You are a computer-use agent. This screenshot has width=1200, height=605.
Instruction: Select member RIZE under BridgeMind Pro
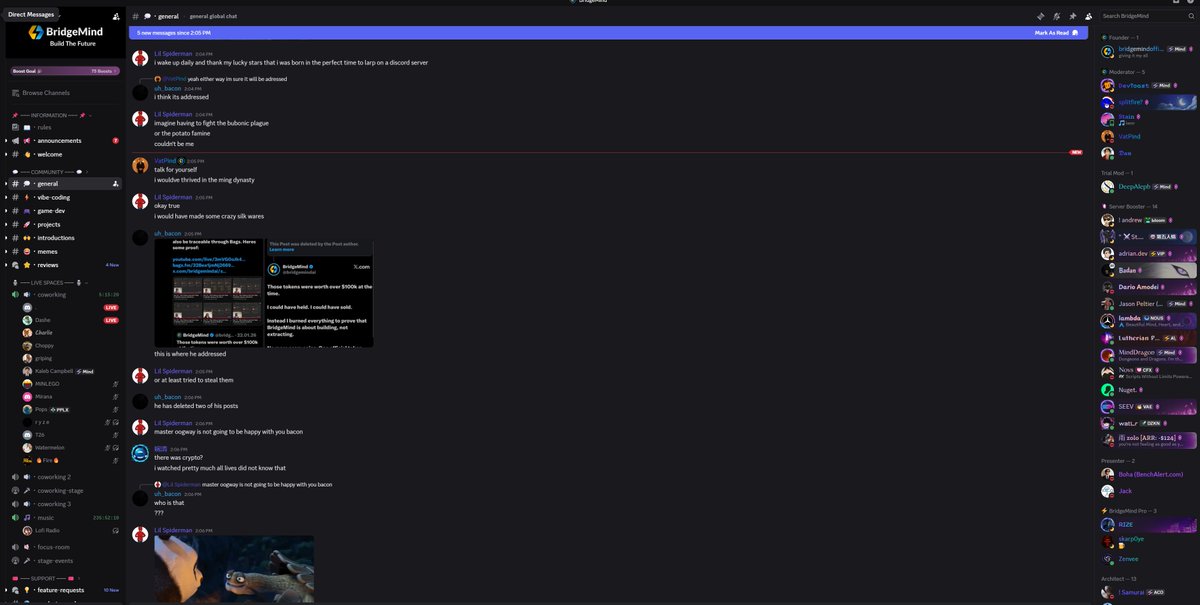tap(1148, 524)
